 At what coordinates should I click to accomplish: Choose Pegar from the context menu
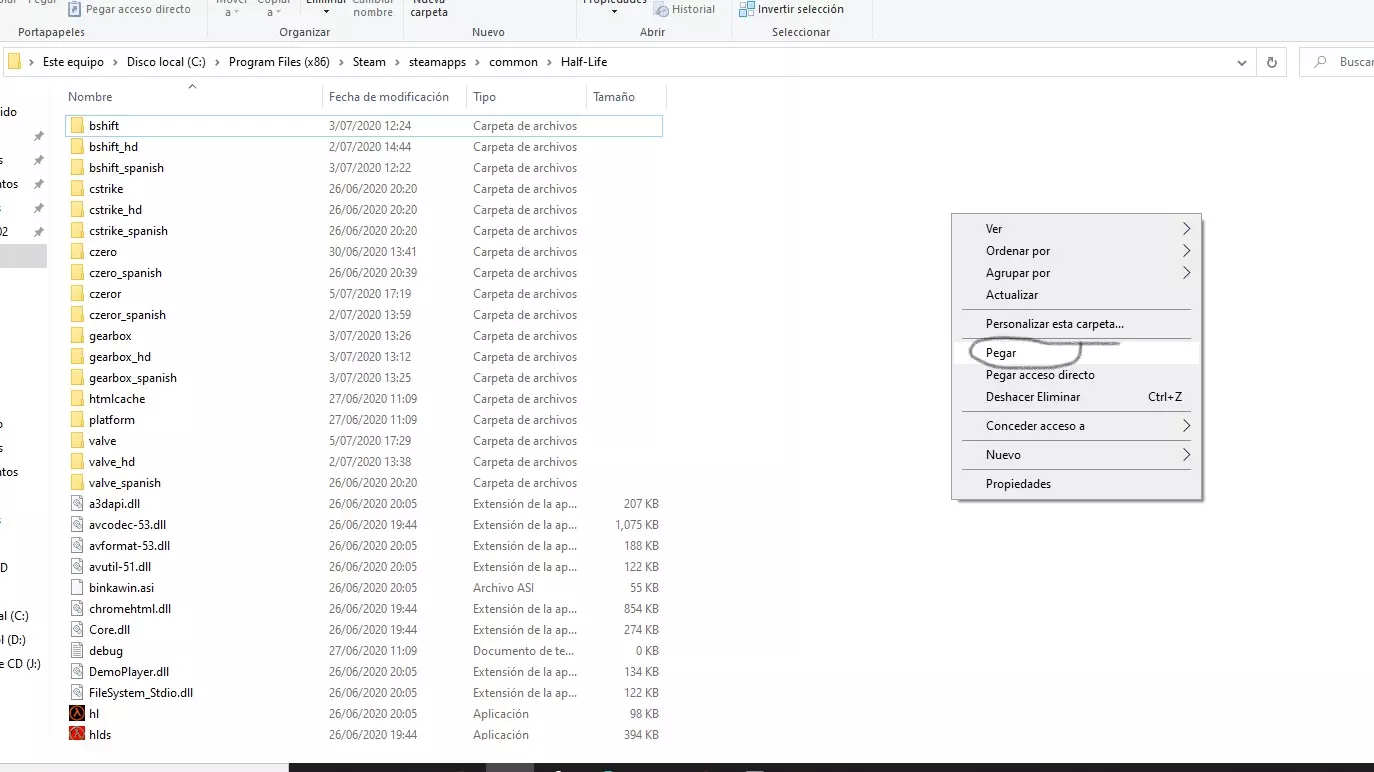(x=1077, y=353)
